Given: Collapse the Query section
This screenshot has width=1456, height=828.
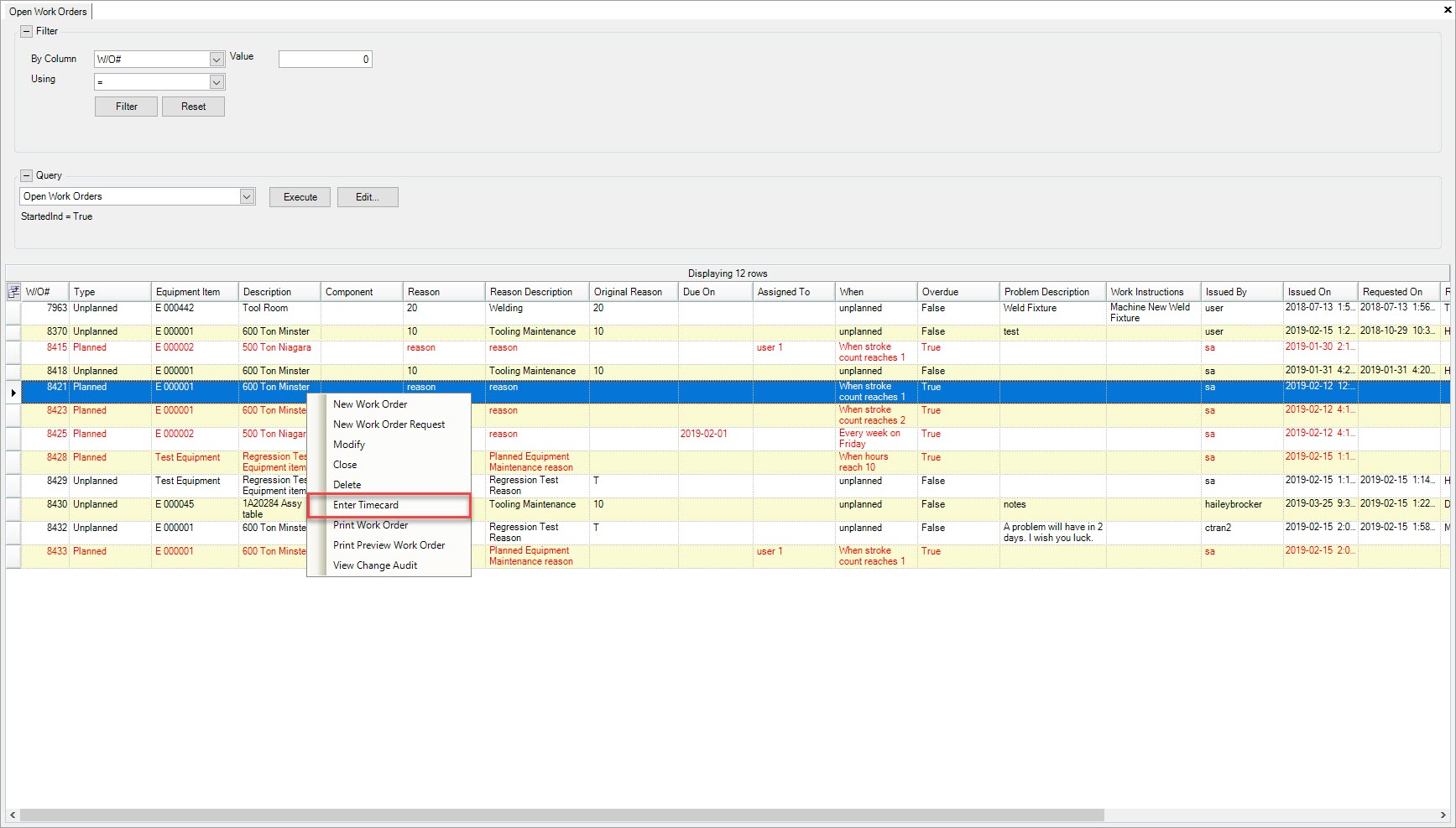Looking at the screenshot, I should click(x=26, y=175).
